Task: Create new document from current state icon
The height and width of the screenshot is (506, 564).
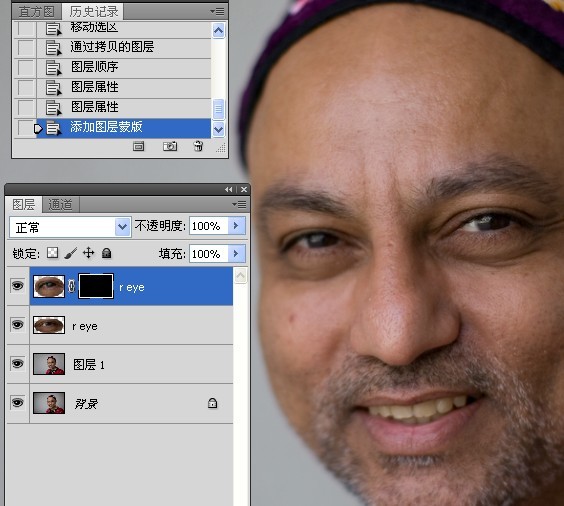Action: 138,146
